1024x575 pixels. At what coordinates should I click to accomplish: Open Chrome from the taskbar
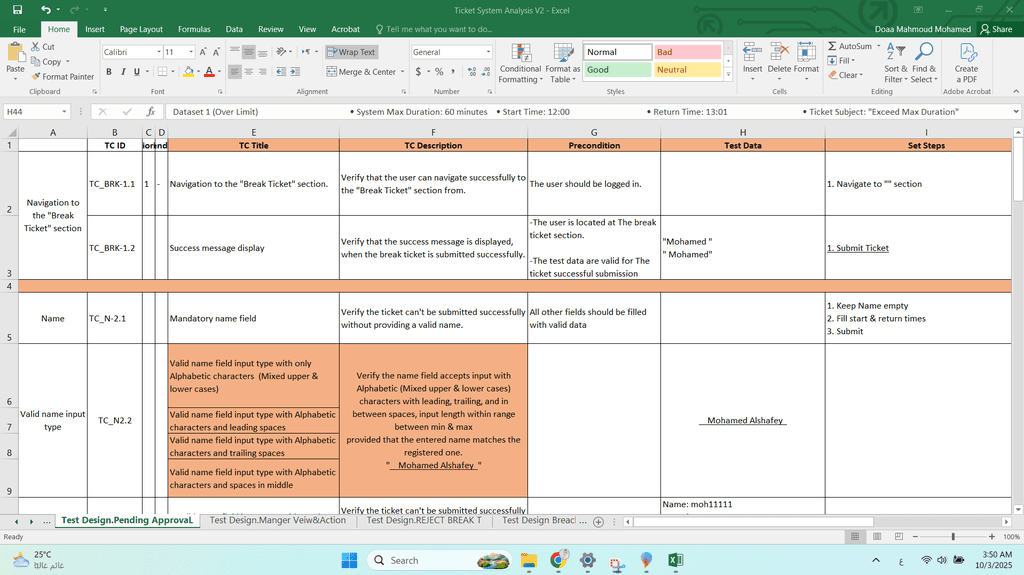click(558, 560)
